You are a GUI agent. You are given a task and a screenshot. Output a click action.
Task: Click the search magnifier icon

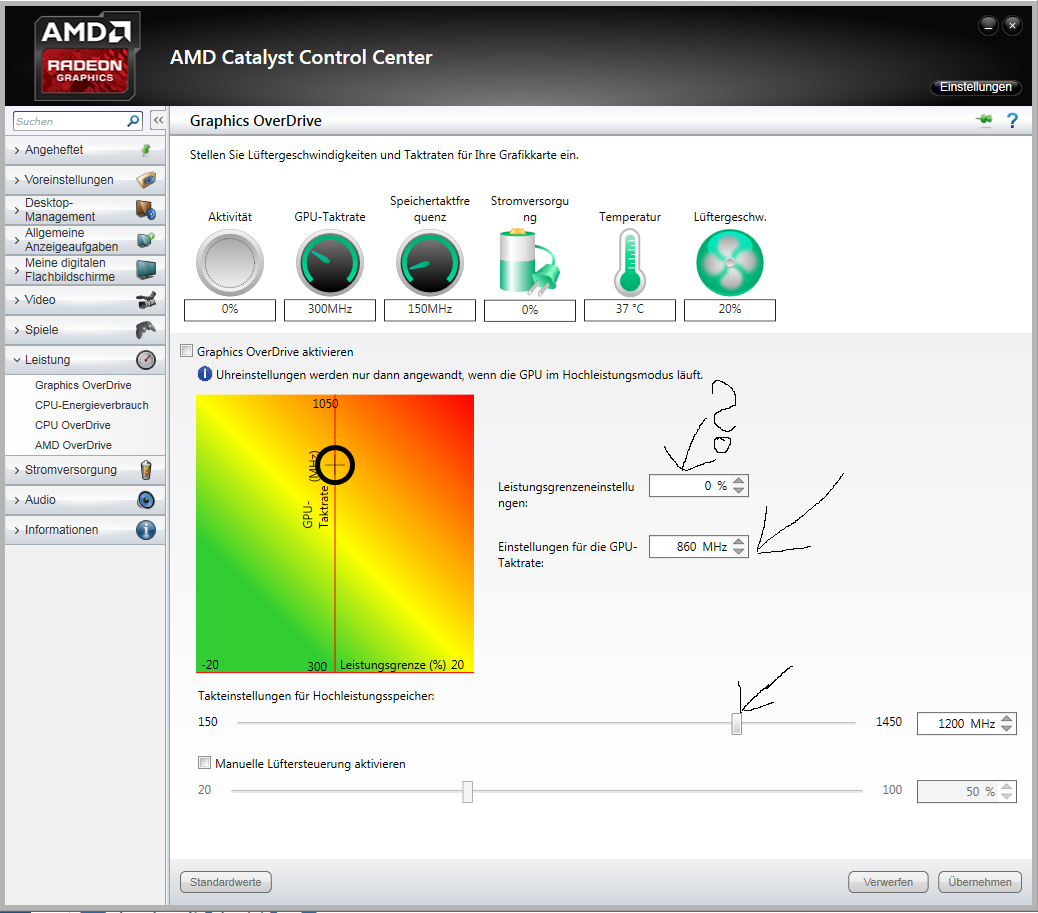coord(133,121)
